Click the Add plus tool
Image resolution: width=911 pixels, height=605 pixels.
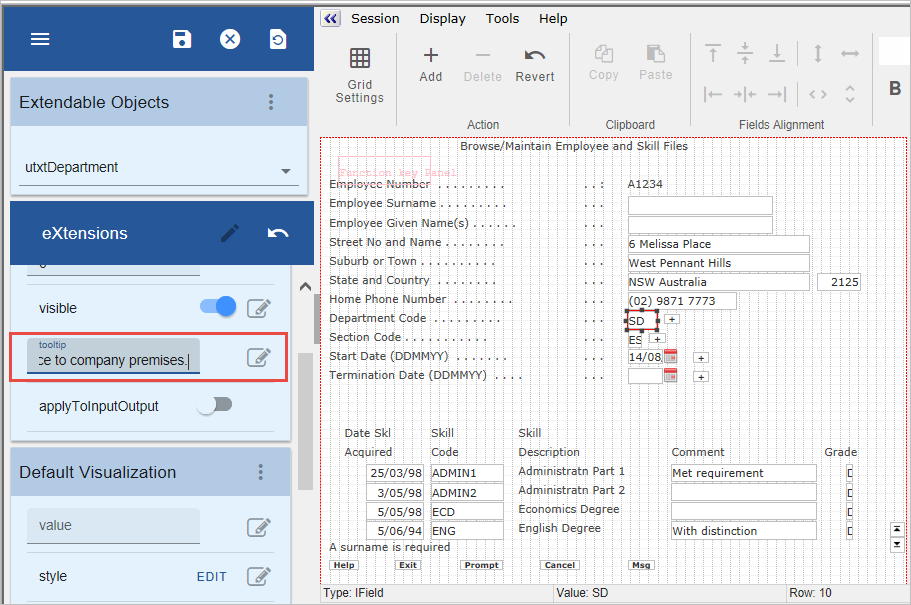point(431,65)
